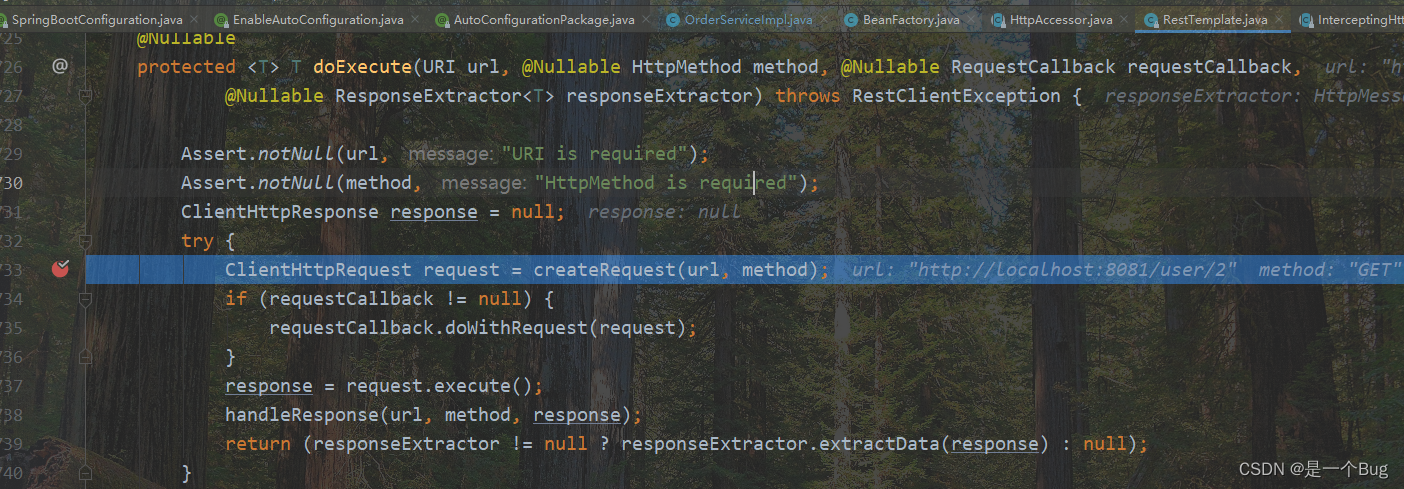1404x489 pixels.
Task: Select AutoConfigurationPackage.java tab
Action: pos(544,19)
